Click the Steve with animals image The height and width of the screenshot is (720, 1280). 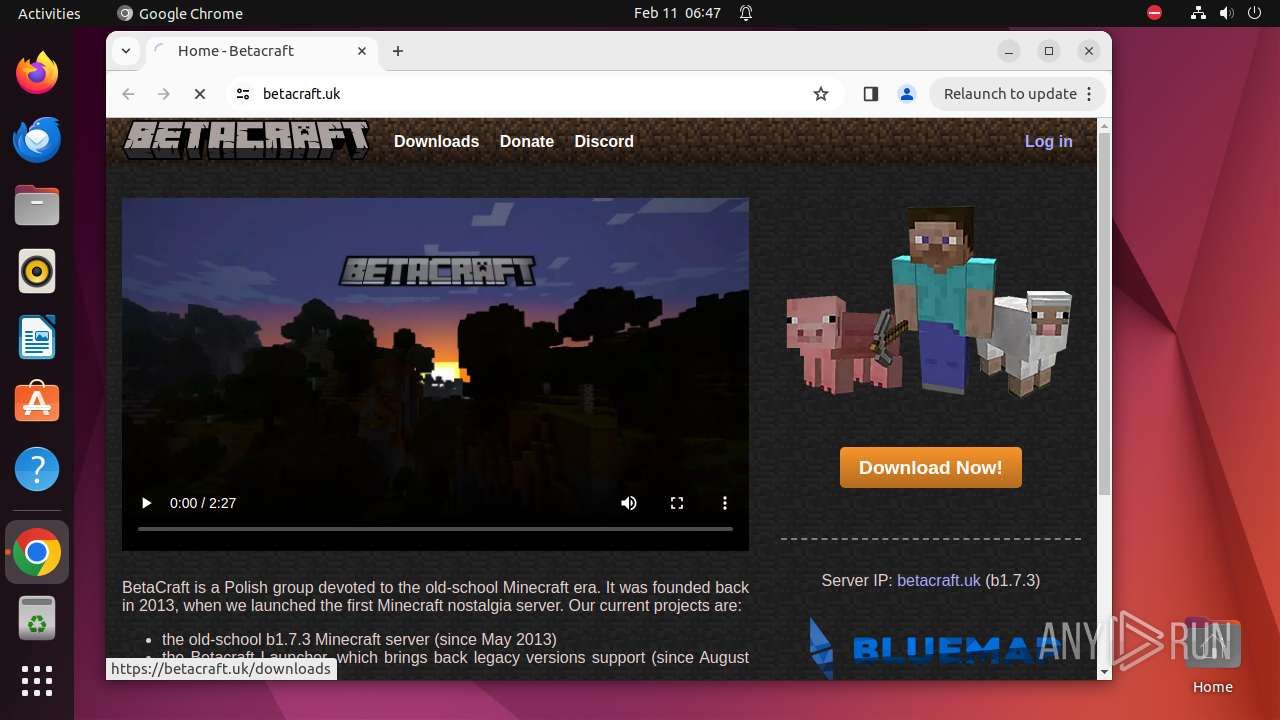point(930,300)
